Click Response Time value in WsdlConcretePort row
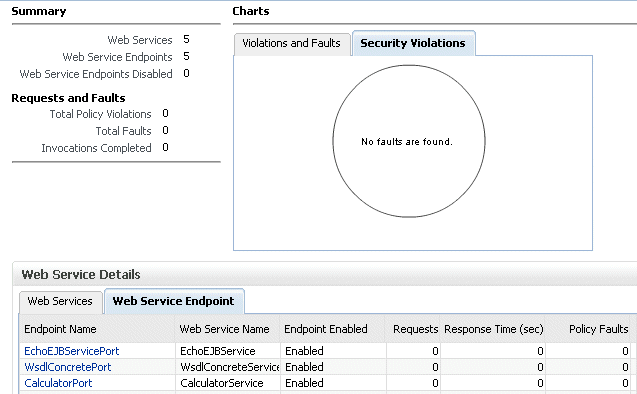This screenshot has height=394, width=637. [x=540, y=367]
